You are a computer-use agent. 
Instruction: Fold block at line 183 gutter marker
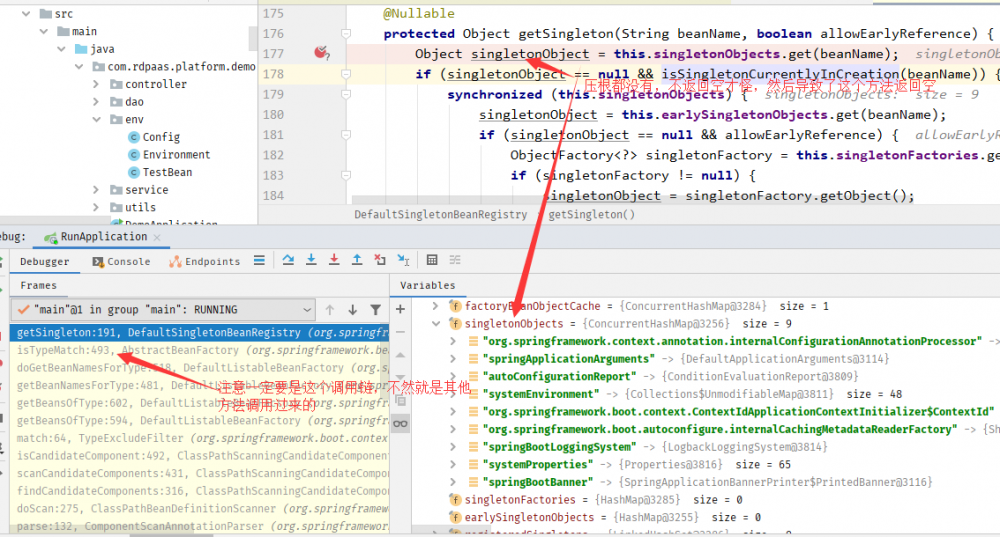pyautogui.click(x=346, y=175)
